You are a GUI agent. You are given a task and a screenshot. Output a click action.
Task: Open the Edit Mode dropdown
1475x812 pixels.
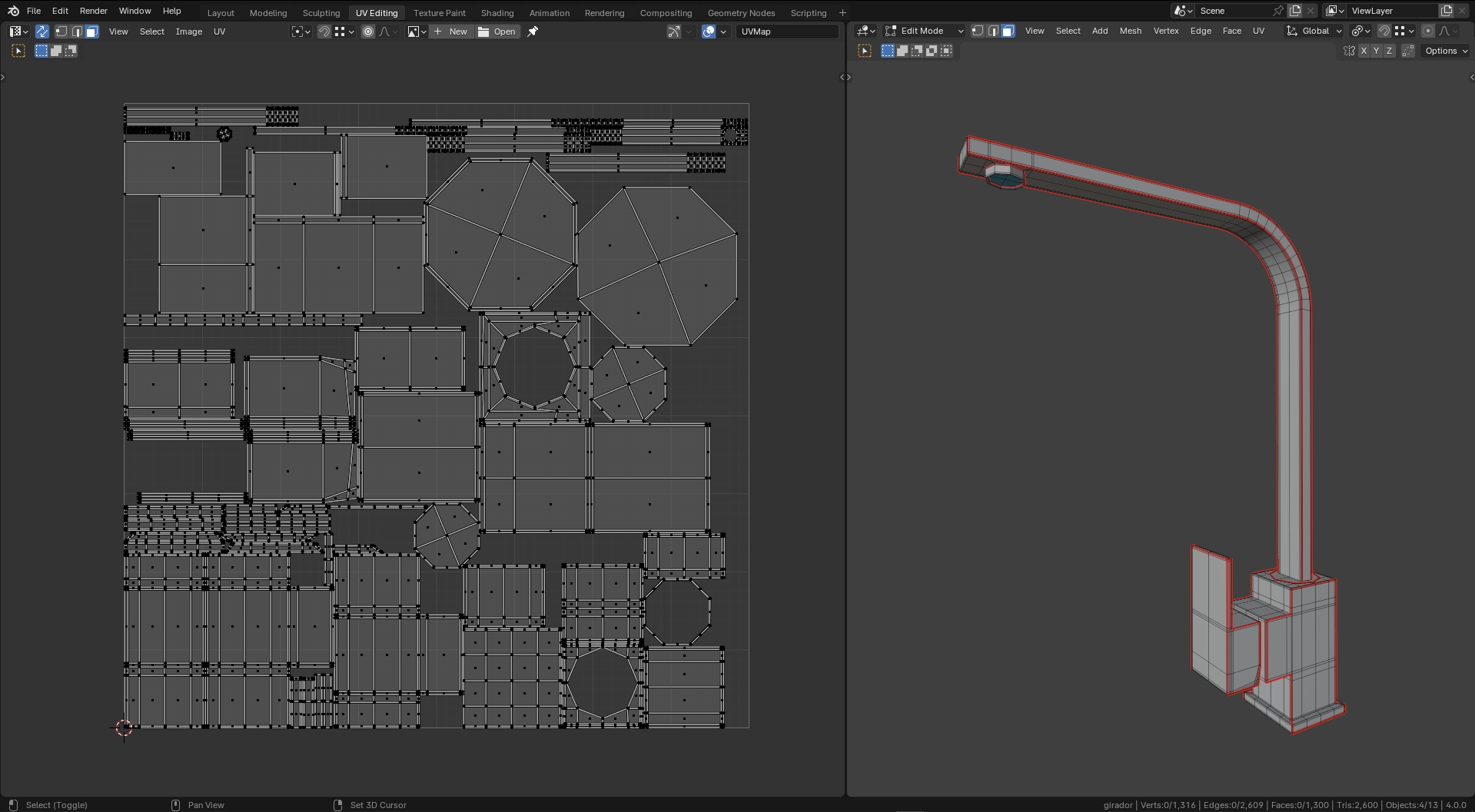(925, 31)
